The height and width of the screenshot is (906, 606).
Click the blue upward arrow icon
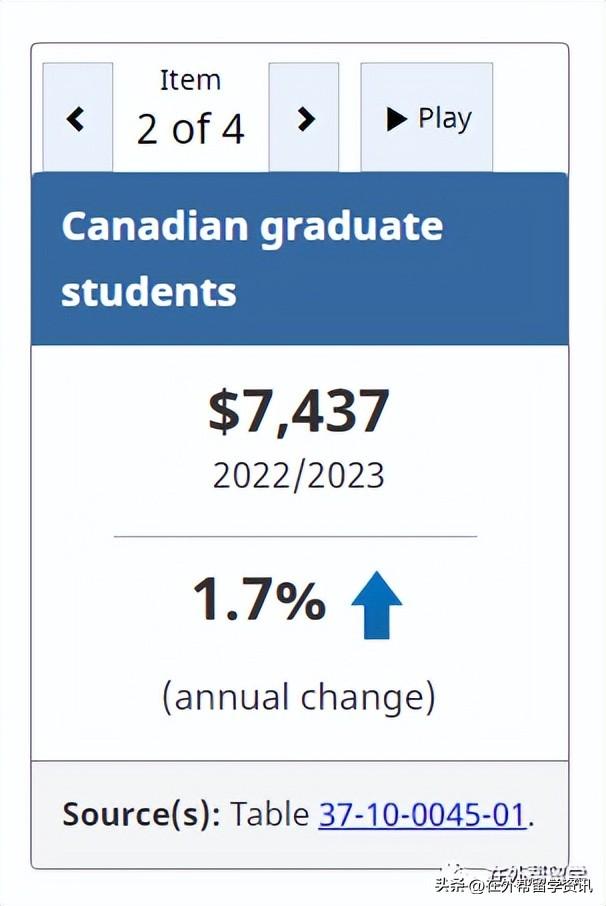[376, 606]
